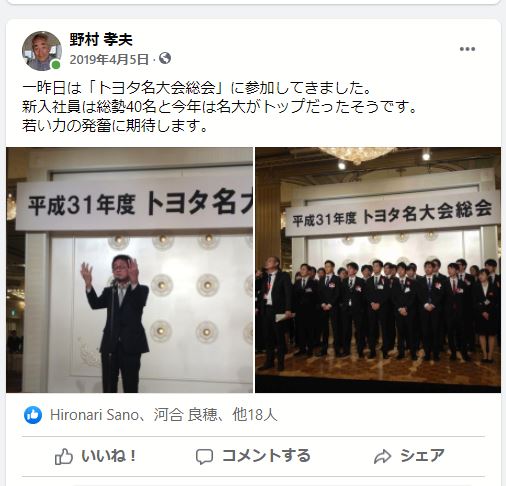This screenshot has width=506, height=486.
Task: Select the コメントする button text
Action: point(266,456)
